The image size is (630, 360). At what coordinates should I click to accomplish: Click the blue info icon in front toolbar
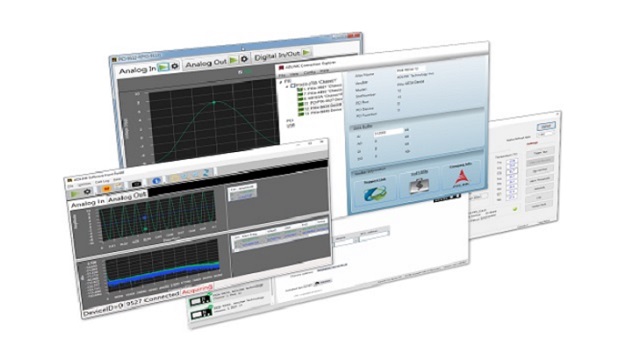click(x=157, y=181)
